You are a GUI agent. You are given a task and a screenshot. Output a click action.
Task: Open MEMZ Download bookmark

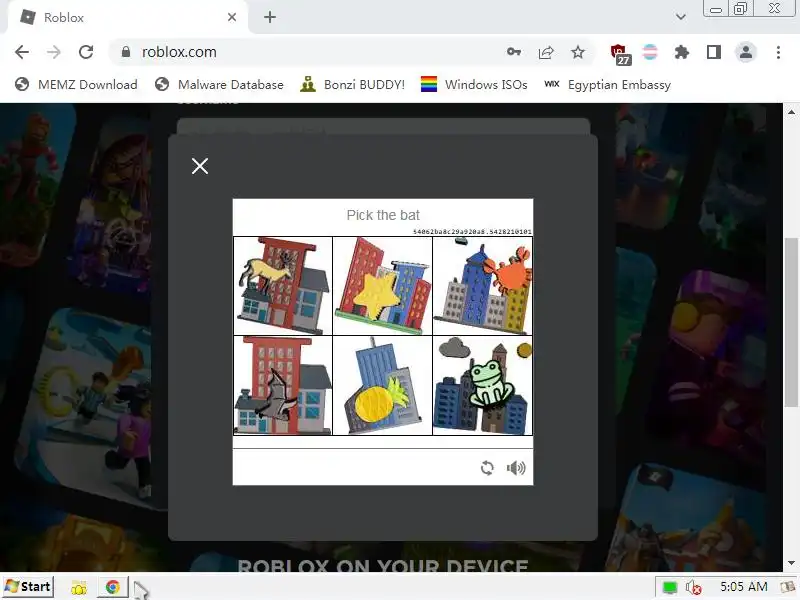[77, 84]
